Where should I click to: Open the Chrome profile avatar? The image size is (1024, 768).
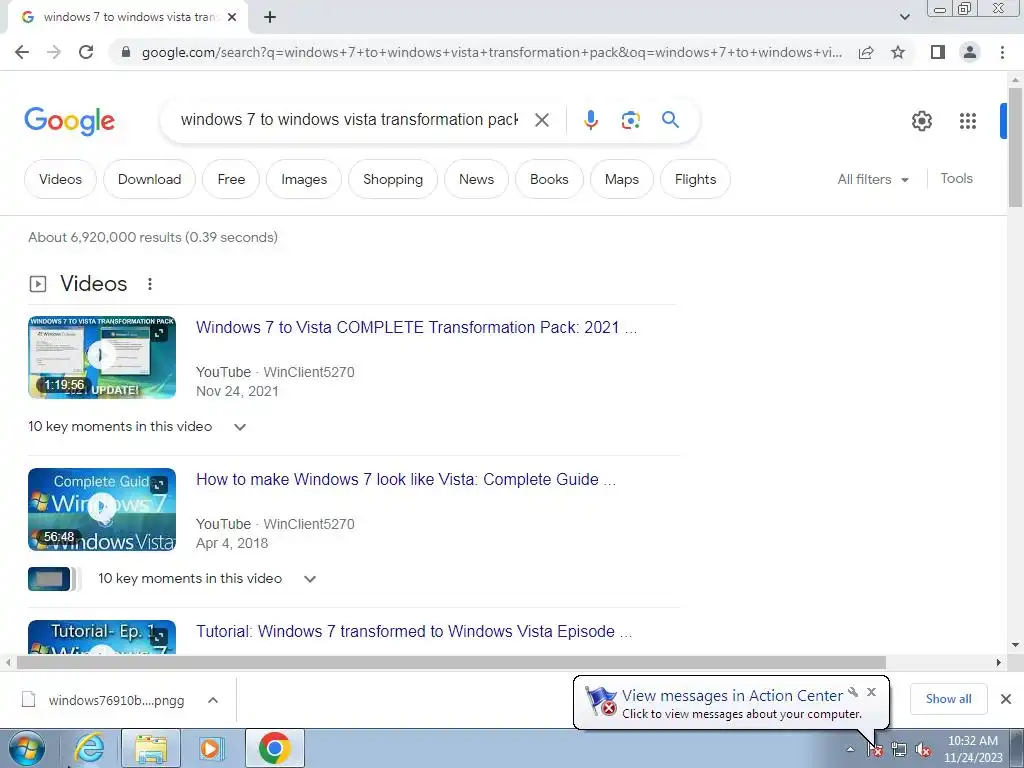tap(970, 52)
